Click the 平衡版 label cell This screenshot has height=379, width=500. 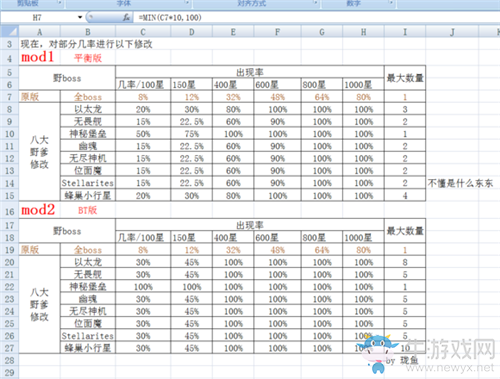coord(88,58)
